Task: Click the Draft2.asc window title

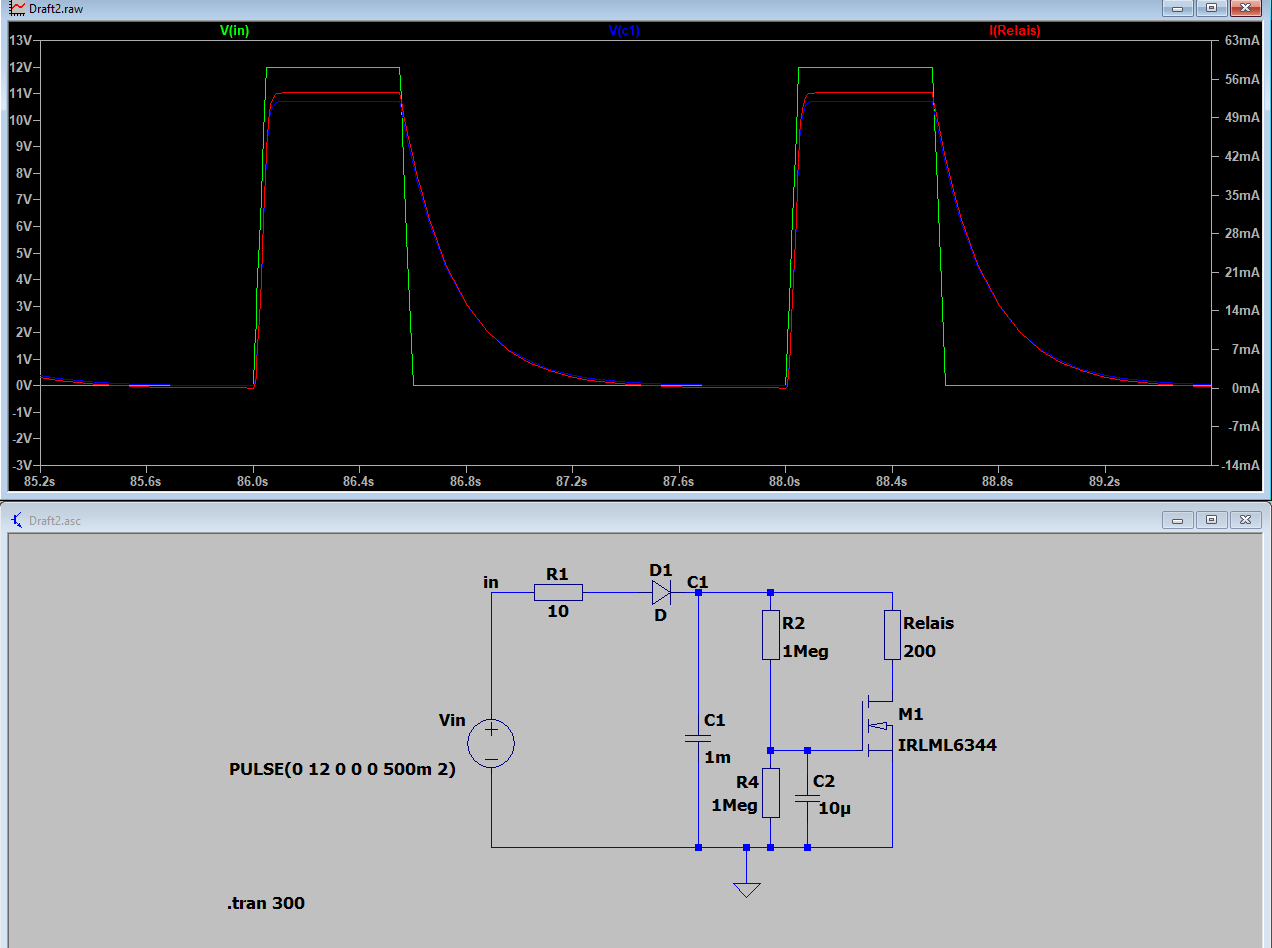Action: [x=56, y=520]
